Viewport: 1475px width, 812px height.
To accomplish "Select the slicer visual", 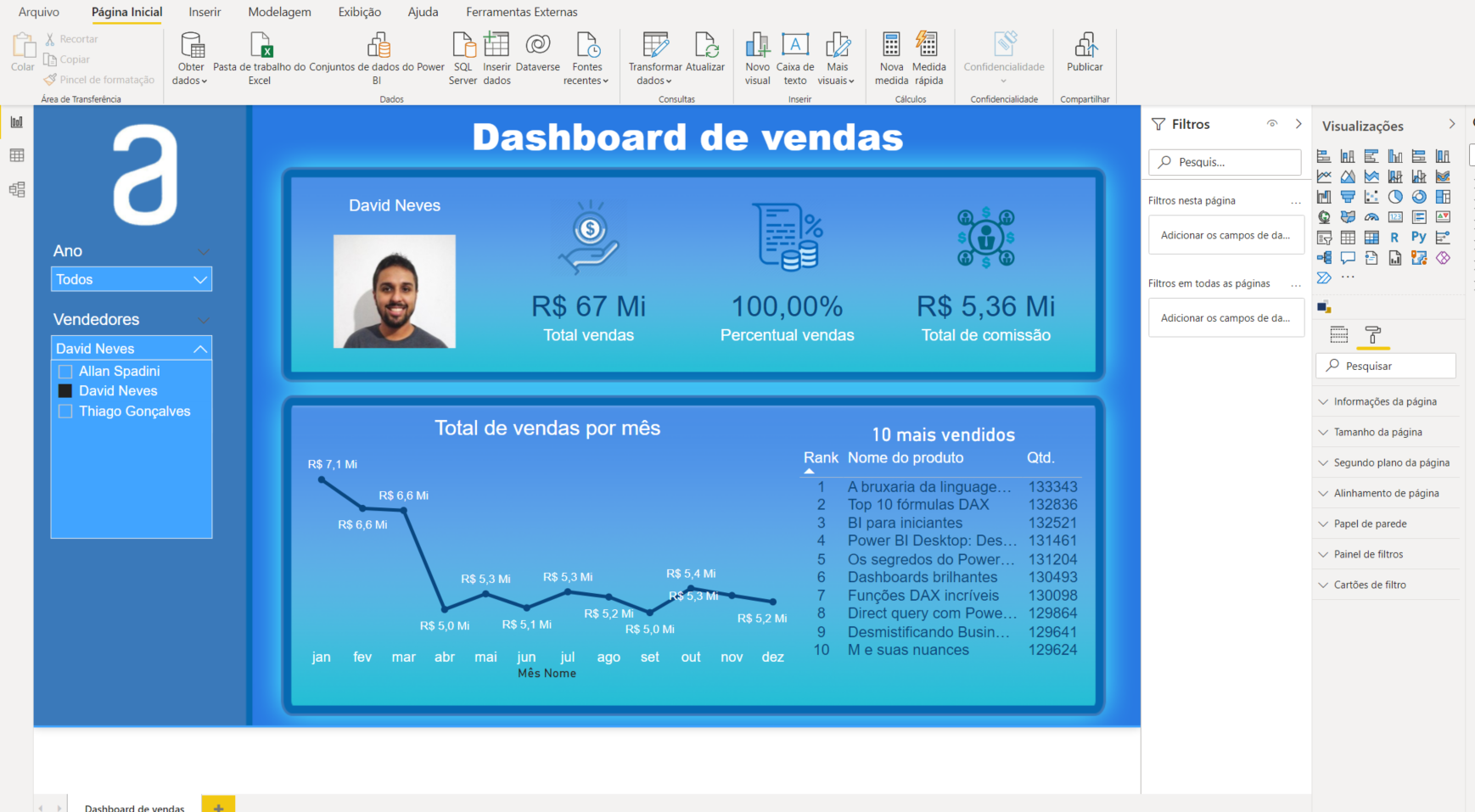I will tap(1324, 238).
